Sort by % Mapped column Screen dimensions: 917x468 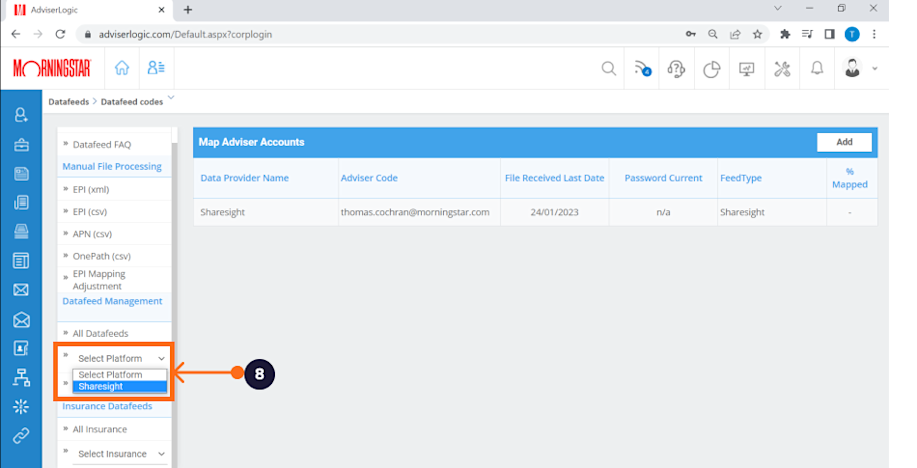(x=850, y=178)
